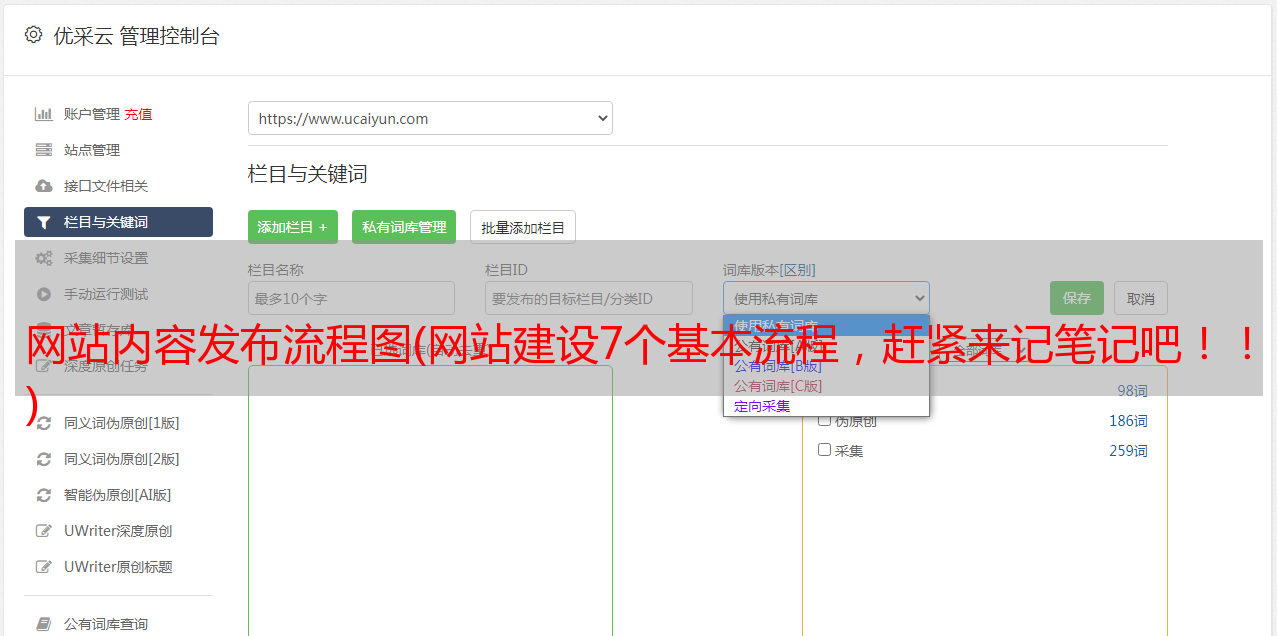Click the cogs icon for 采集细节设置
The image size is (1277, 636).
43,258
